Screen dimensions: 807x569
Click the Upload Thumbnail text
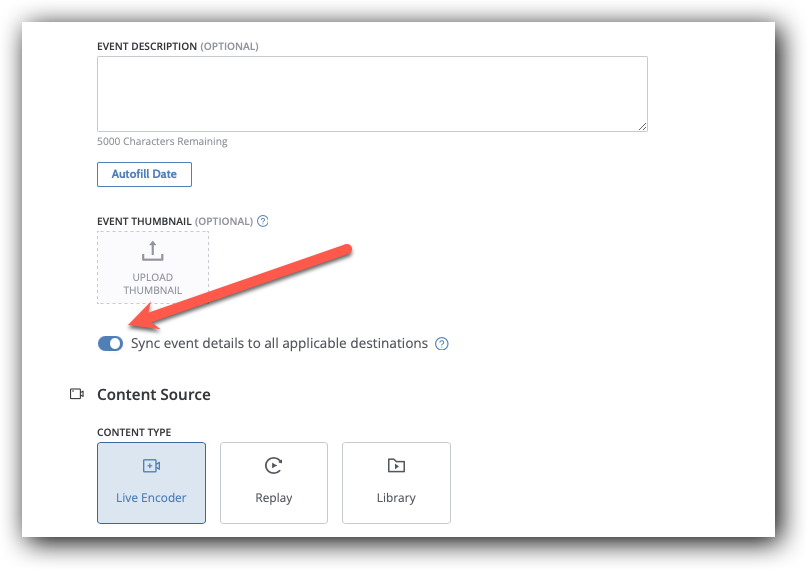click(153, 284)
